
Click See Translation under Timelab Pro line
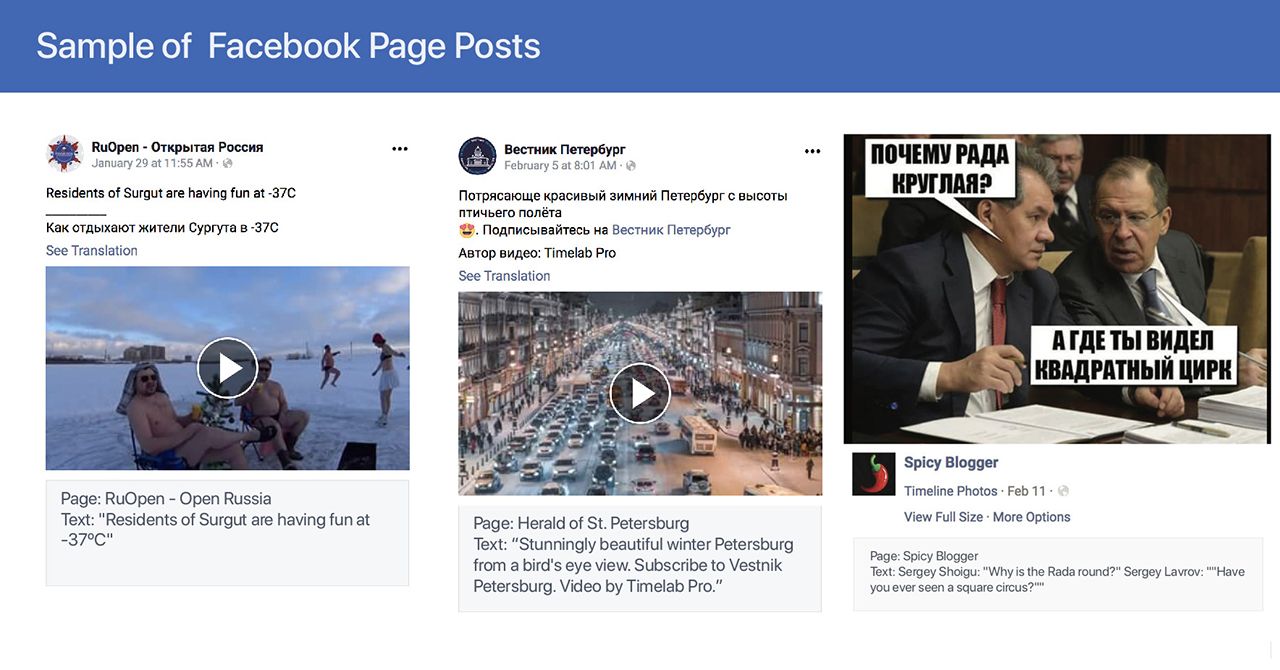[x=504, y=276]
